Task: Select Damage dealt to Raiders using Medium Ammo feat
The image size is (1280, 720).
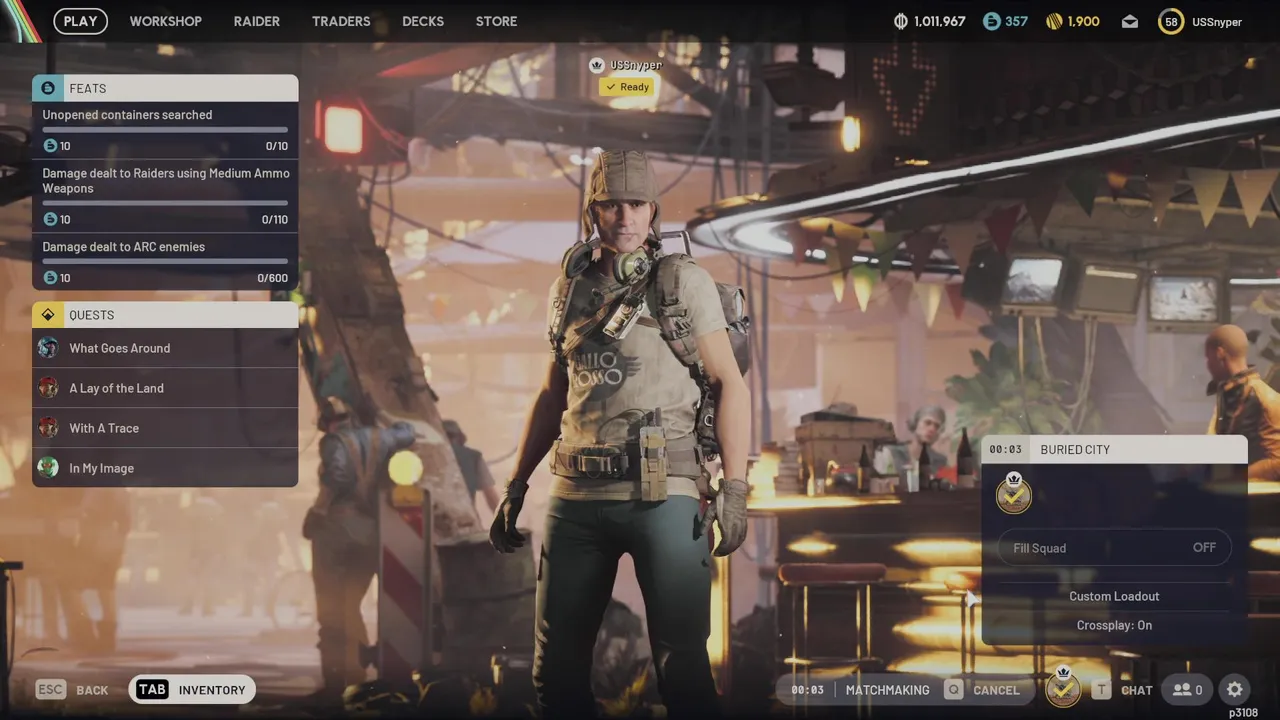Action: (x=165, y=196)
